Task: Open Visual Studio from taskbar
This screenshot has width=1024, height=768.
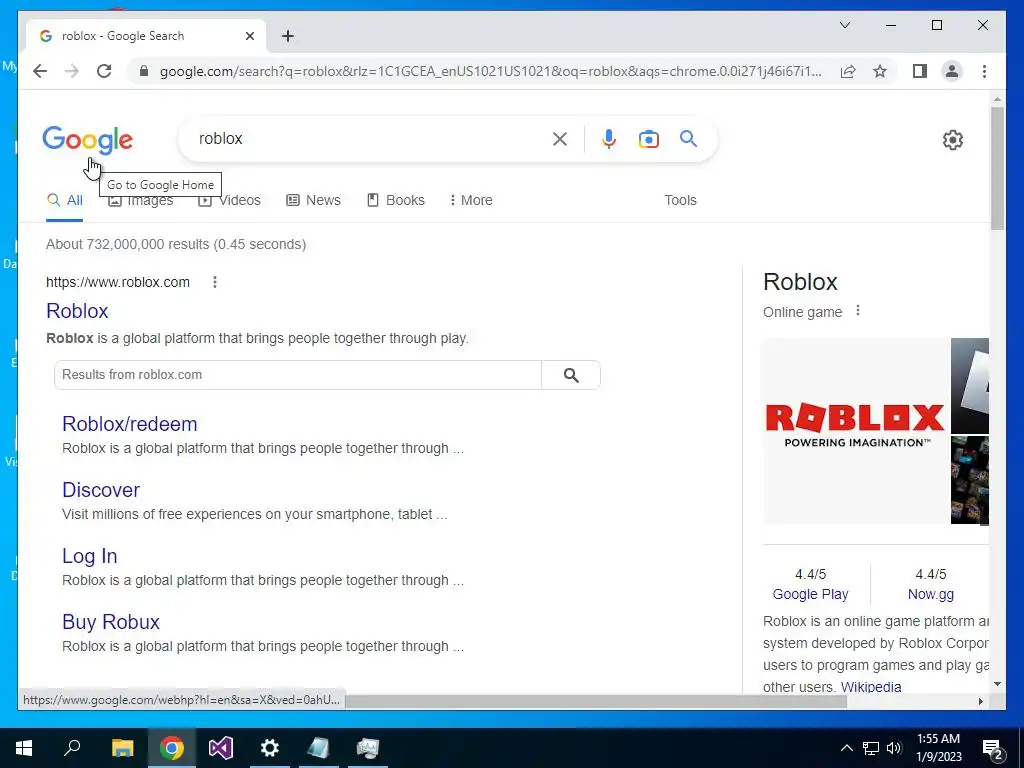Action: pyautogui.click(x=221, y=748)
